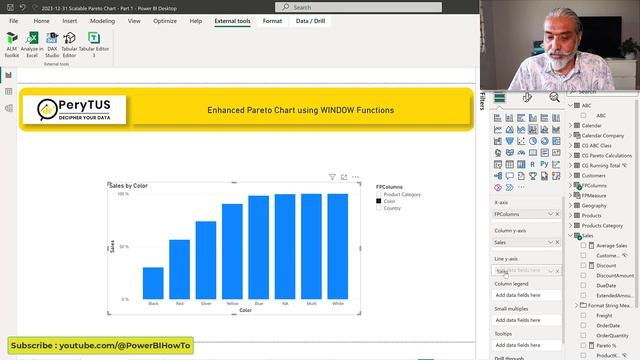Expand Customers table
The height and width of the screenshot is (360, 640).
click(571, 176)
